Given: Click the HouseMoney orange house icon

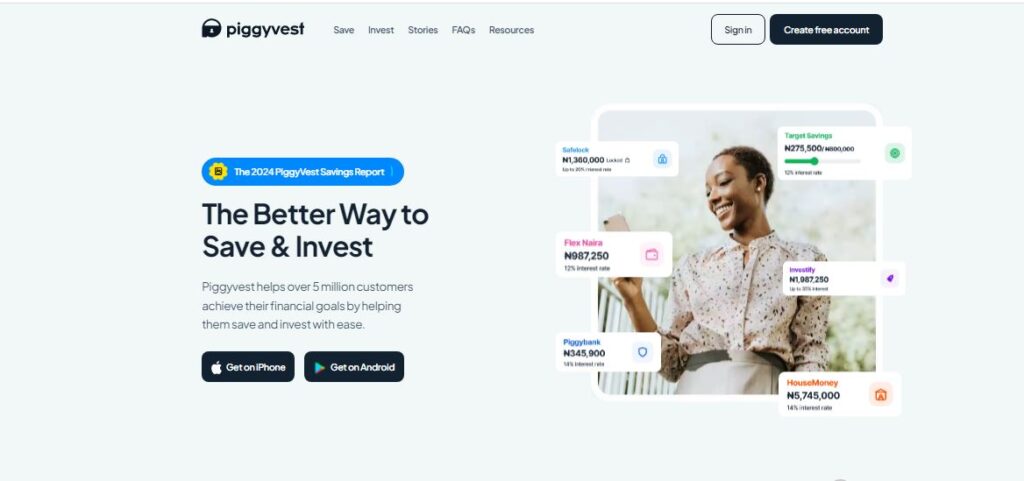Looking at the screenshot, I should [880, 394].
